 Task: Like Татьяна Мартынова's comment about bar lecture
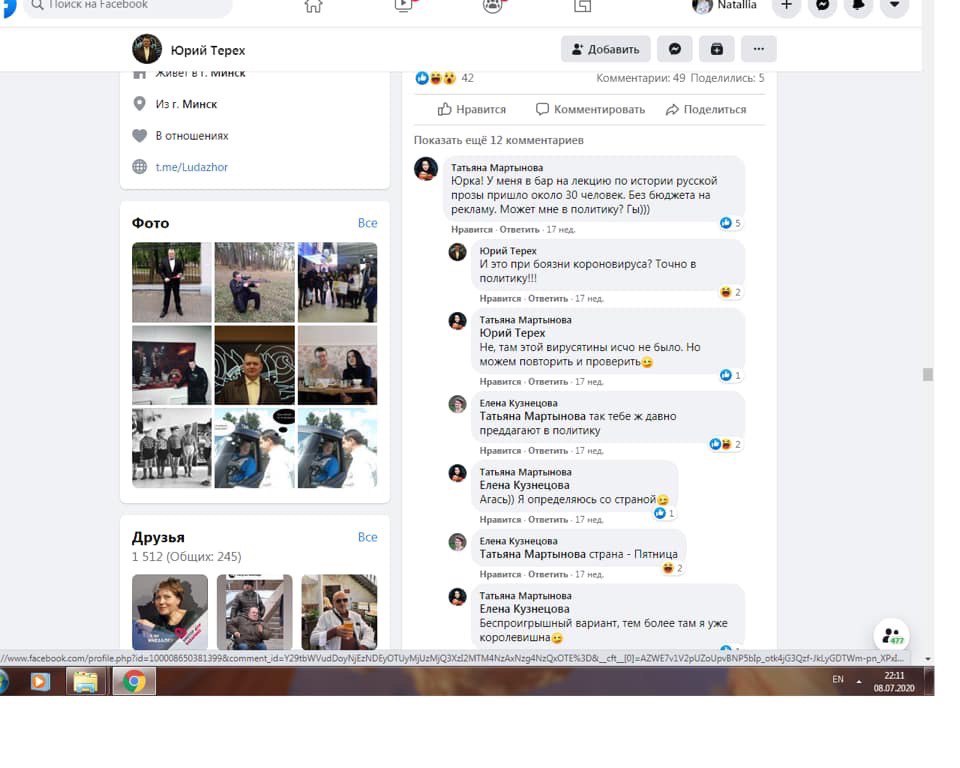(471, 230)
